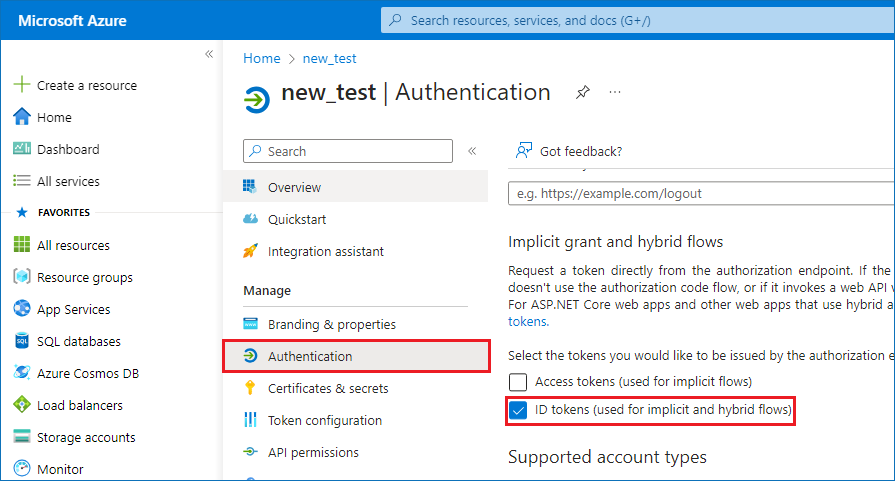Click the front-channel logout URL field
Screen dimensions: 895x481
pyautogui.click(x=701, y=193)
